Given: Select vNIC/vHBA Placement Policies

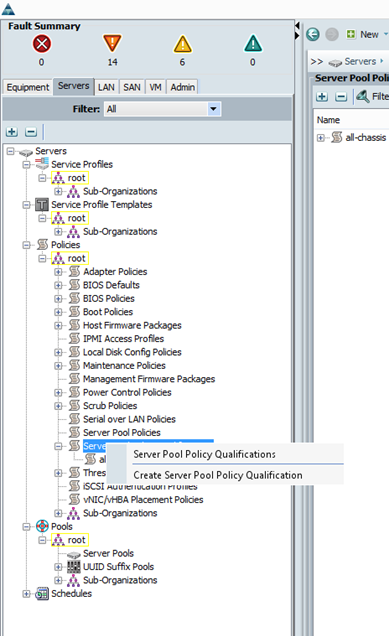Looking at the screenshot, I should (143, 499).
